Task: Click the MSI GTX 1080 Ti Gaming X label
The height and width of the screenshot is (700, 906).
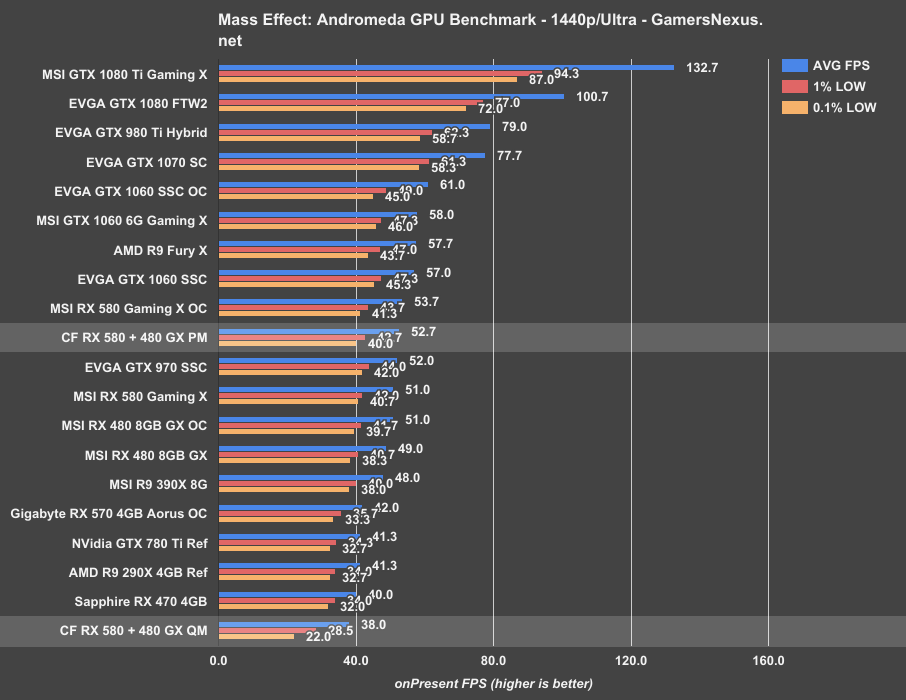Action: (x=125, y=74)
